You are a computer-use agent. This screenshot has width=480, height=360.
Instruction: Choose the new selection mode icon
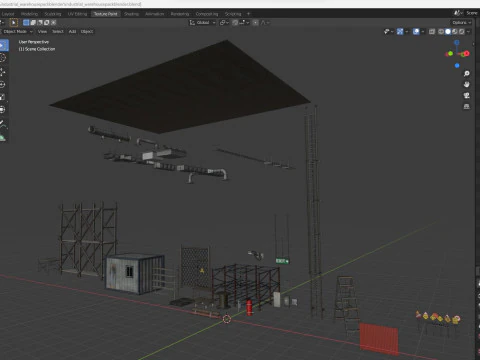pyautogui.click(x=26, y=23)
